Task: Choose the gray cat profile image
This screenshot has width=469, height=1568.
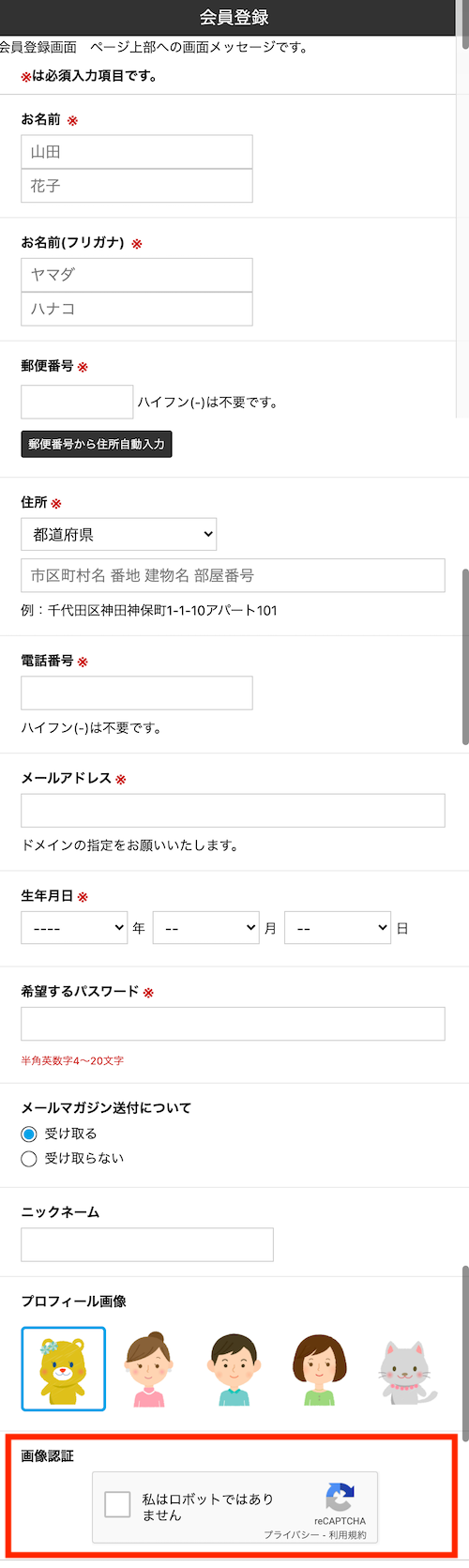Action: (x=406, y=1371)
